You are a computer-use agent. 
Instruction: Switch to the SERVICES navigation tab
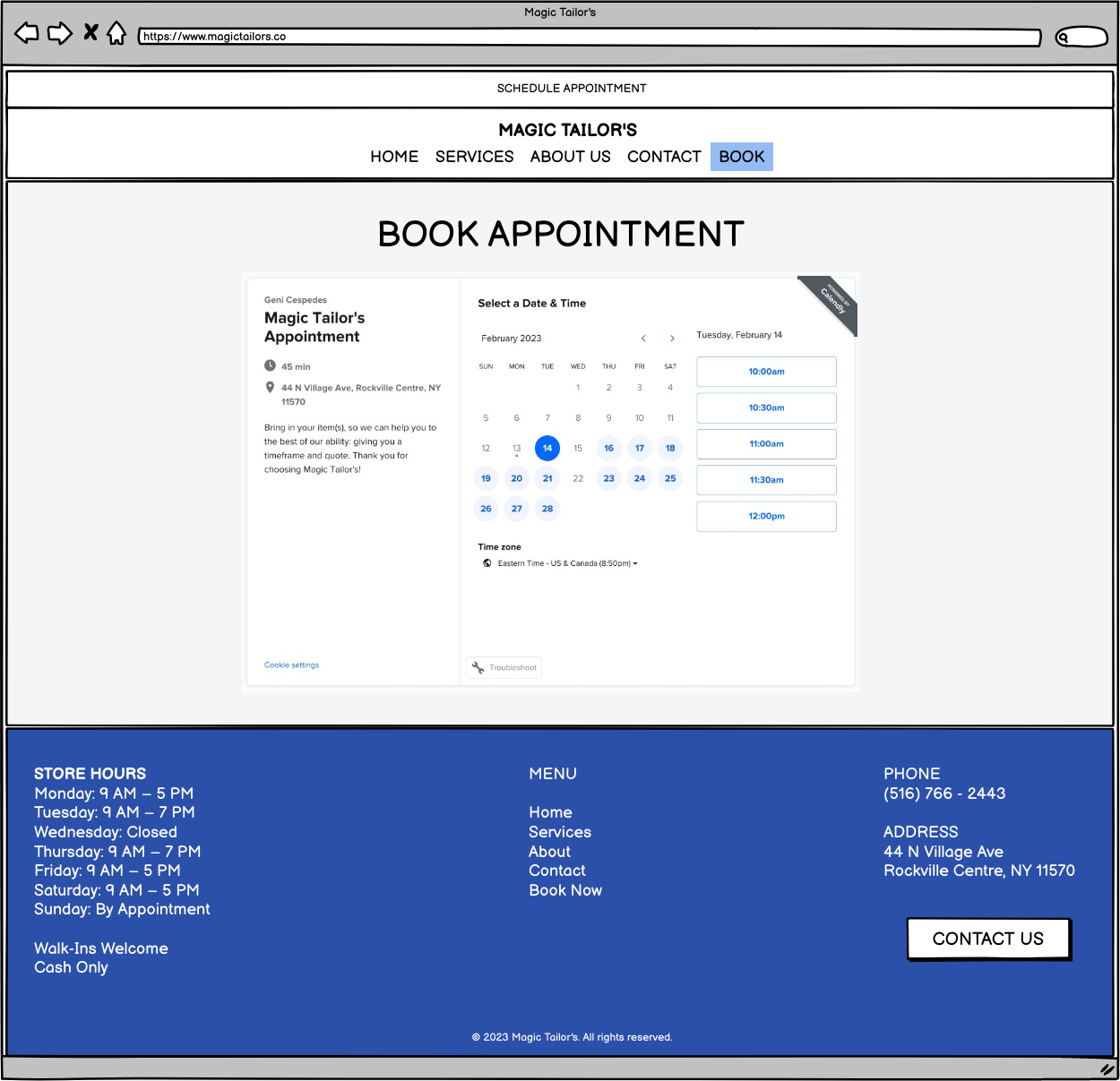tap(474, 157)
